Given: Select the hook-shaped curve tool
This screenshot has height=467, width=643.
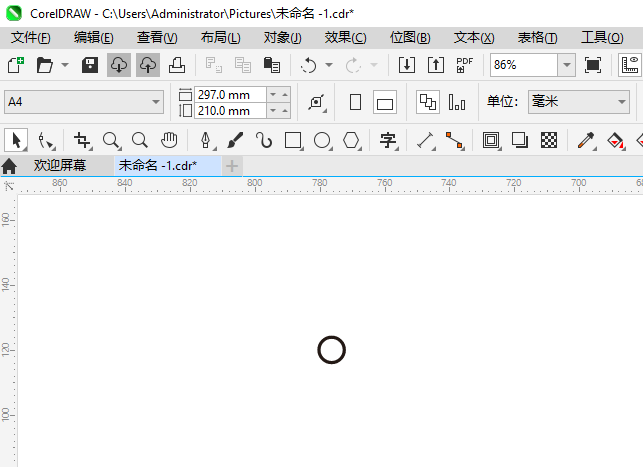Looking at the screenshot, I should [264, 140].
